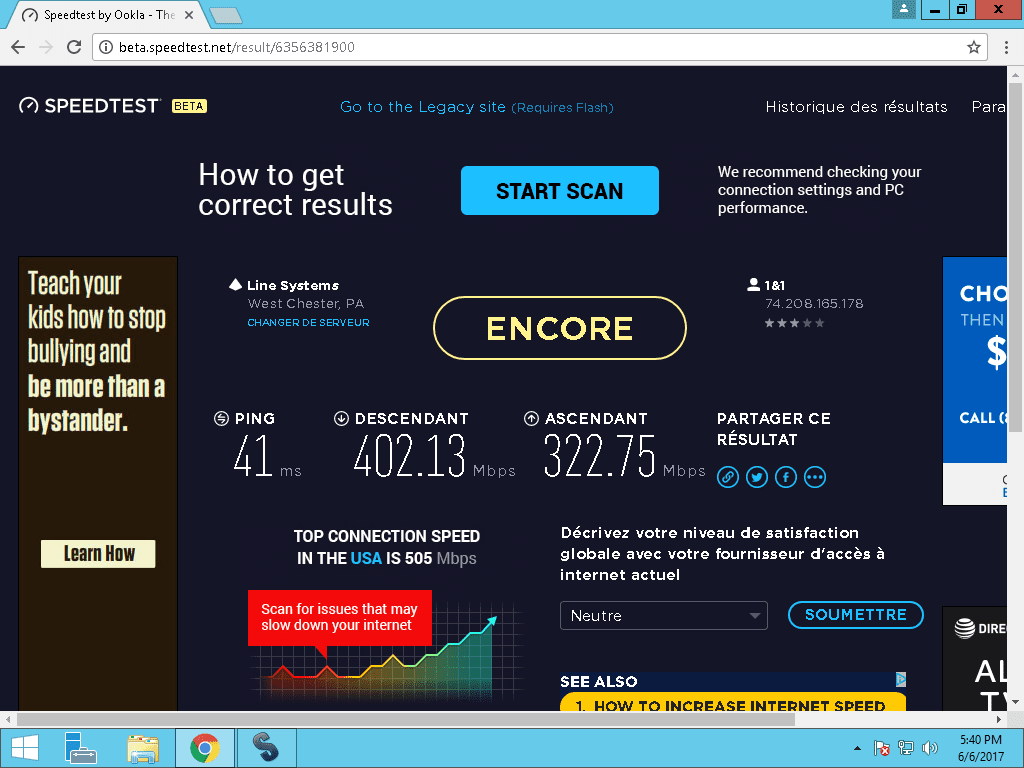Click the volume icon in system tray
This screenshot has width=1024, height=768.
point(929,748)
